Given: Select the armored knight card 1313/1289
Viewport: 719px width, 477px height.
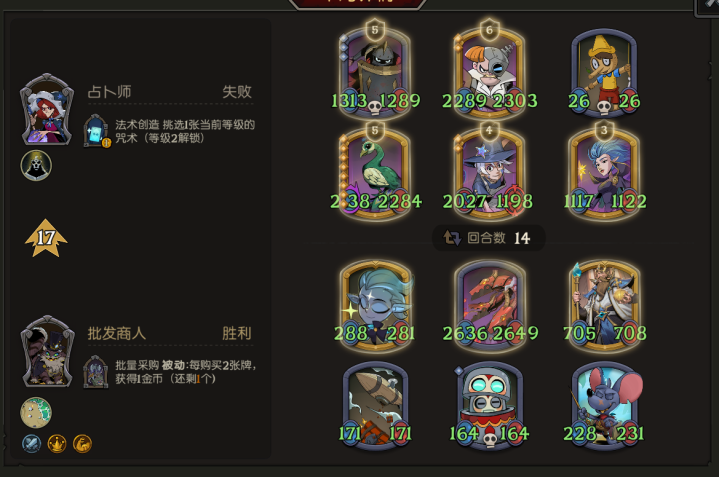Looking at the screenshot, I should pyautogui.click(x=375, y=70).
